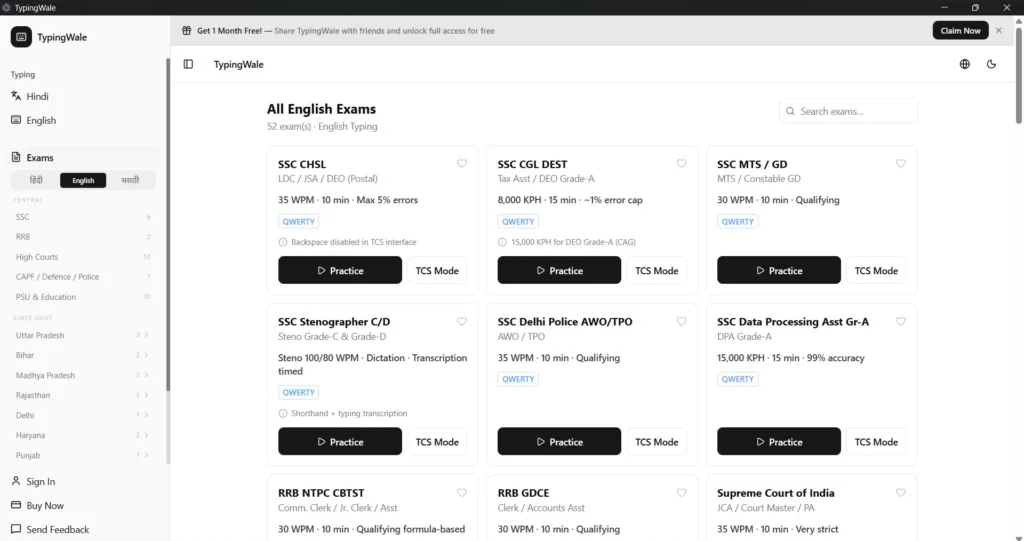Expand Bihar state exams chevron
This screenshot has height=541, width=1024.
point(146,355)
